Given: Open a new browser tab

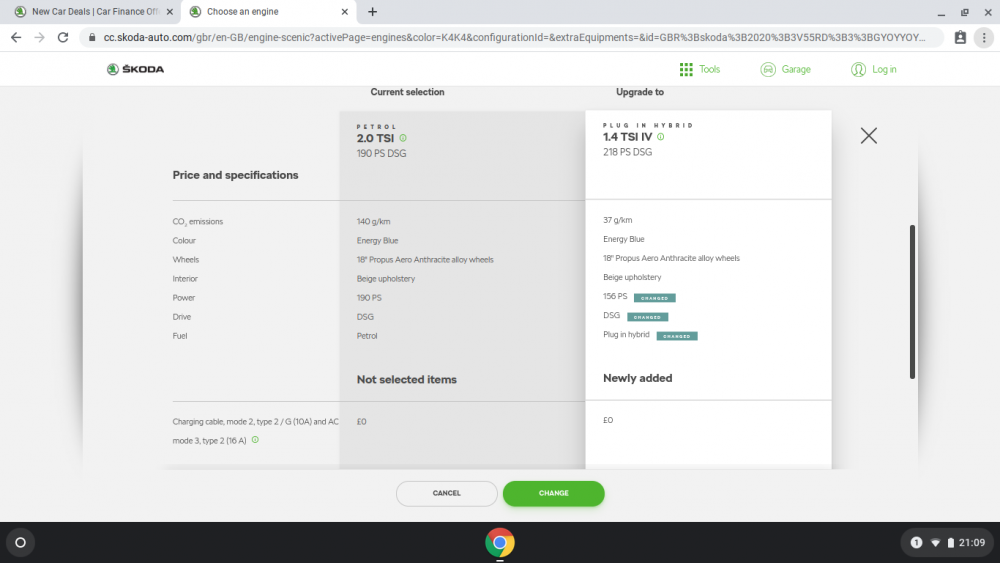Looking at the screenshot, I should (372, 11).
